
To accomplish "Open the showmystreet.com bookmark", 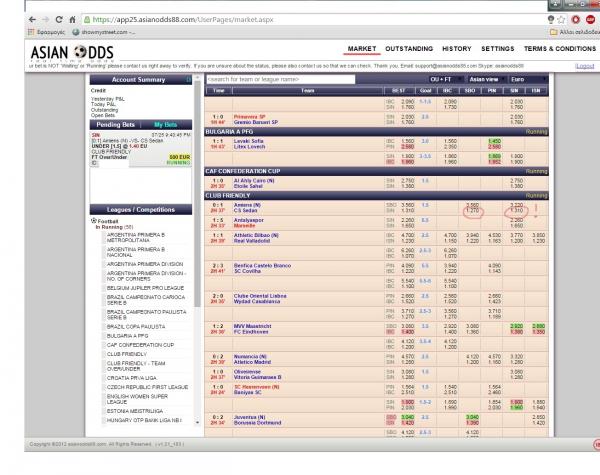I will (x=104, y=32).
